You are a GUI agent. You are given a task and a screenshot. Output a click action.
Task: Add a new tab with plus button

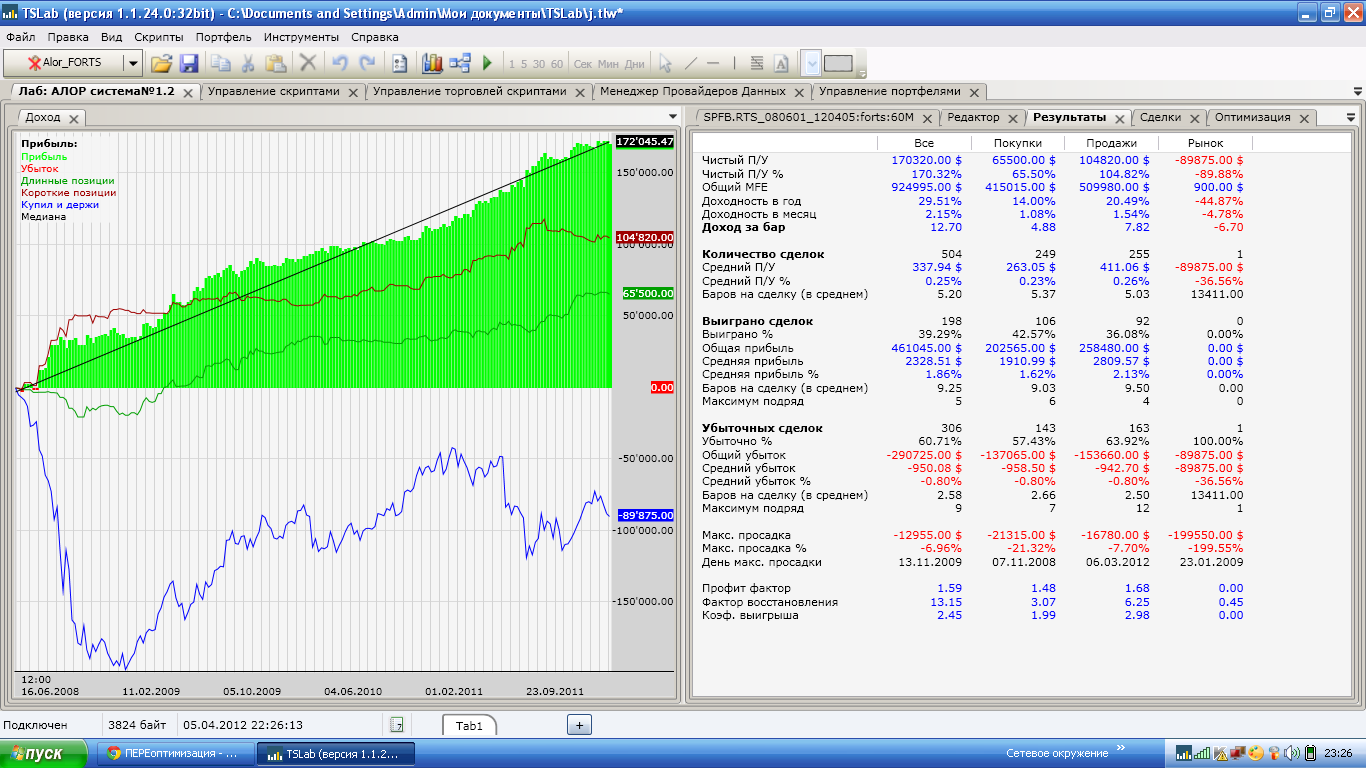580,725
